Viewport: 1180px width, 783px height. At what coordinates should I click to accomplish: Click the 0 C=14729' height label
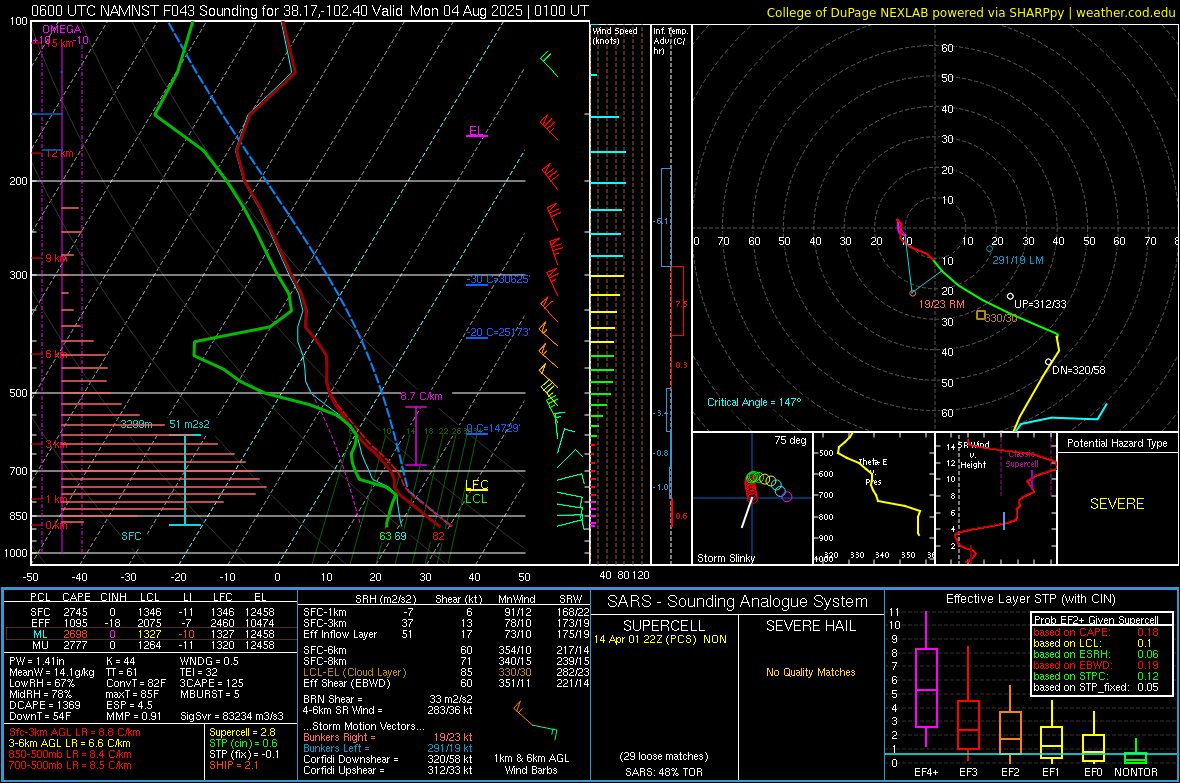pos(494,428)
